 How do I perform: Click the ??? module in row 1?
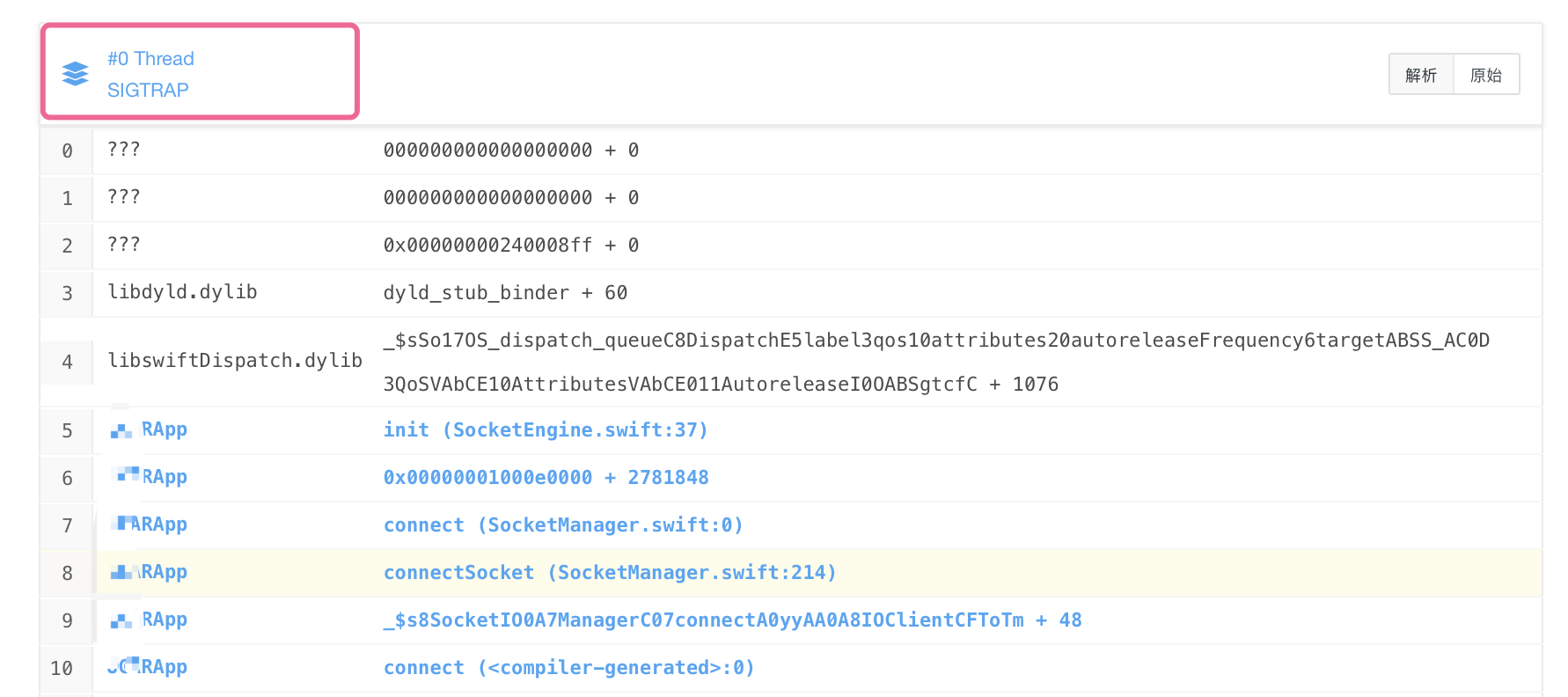pyautogui.click(x=123, y=196)
